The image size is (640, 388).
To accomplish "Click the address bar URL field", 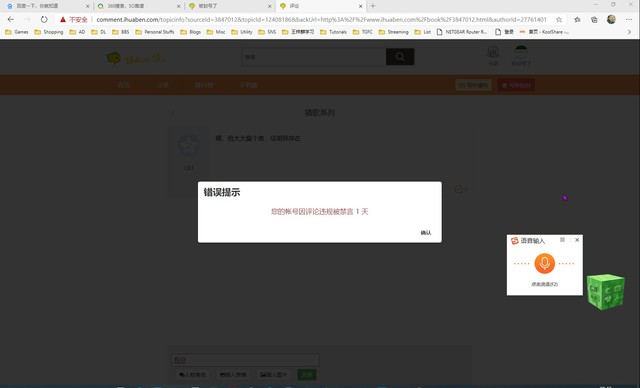I will (x=321, y=20).
